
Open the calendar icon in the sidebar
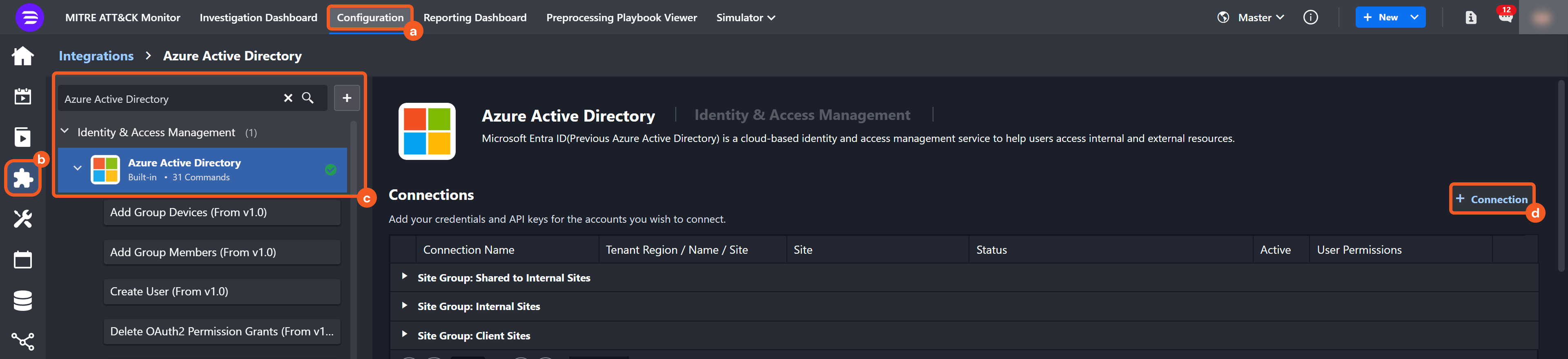pyautogui.click(x=22, y=260)
